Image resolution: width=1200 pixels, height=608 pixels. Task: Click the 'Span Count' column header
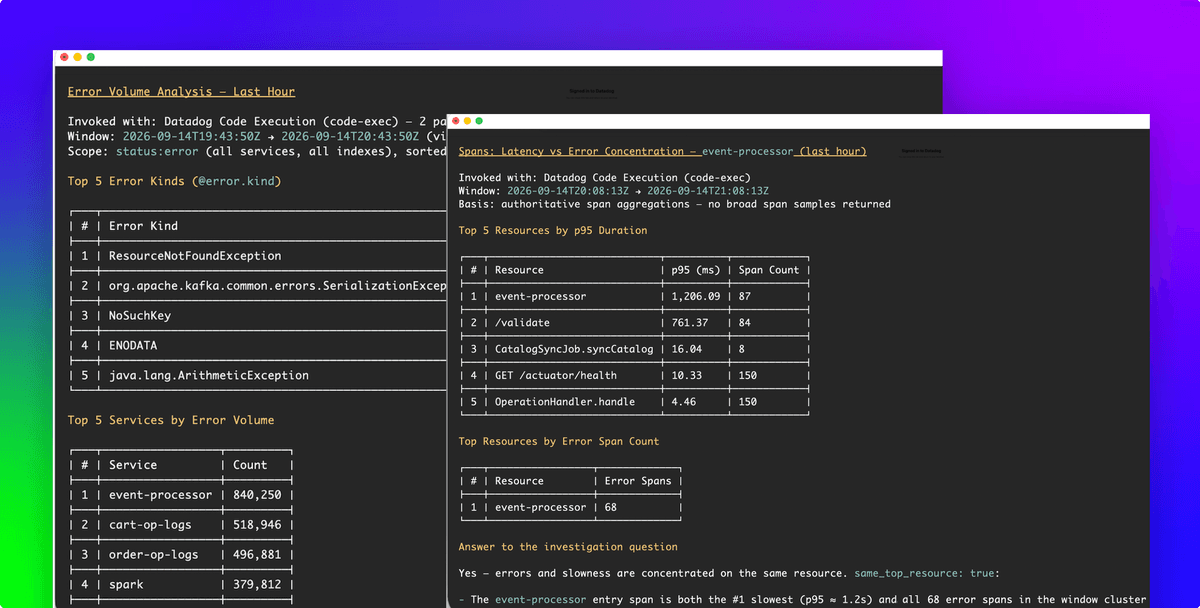click(769, 270)
